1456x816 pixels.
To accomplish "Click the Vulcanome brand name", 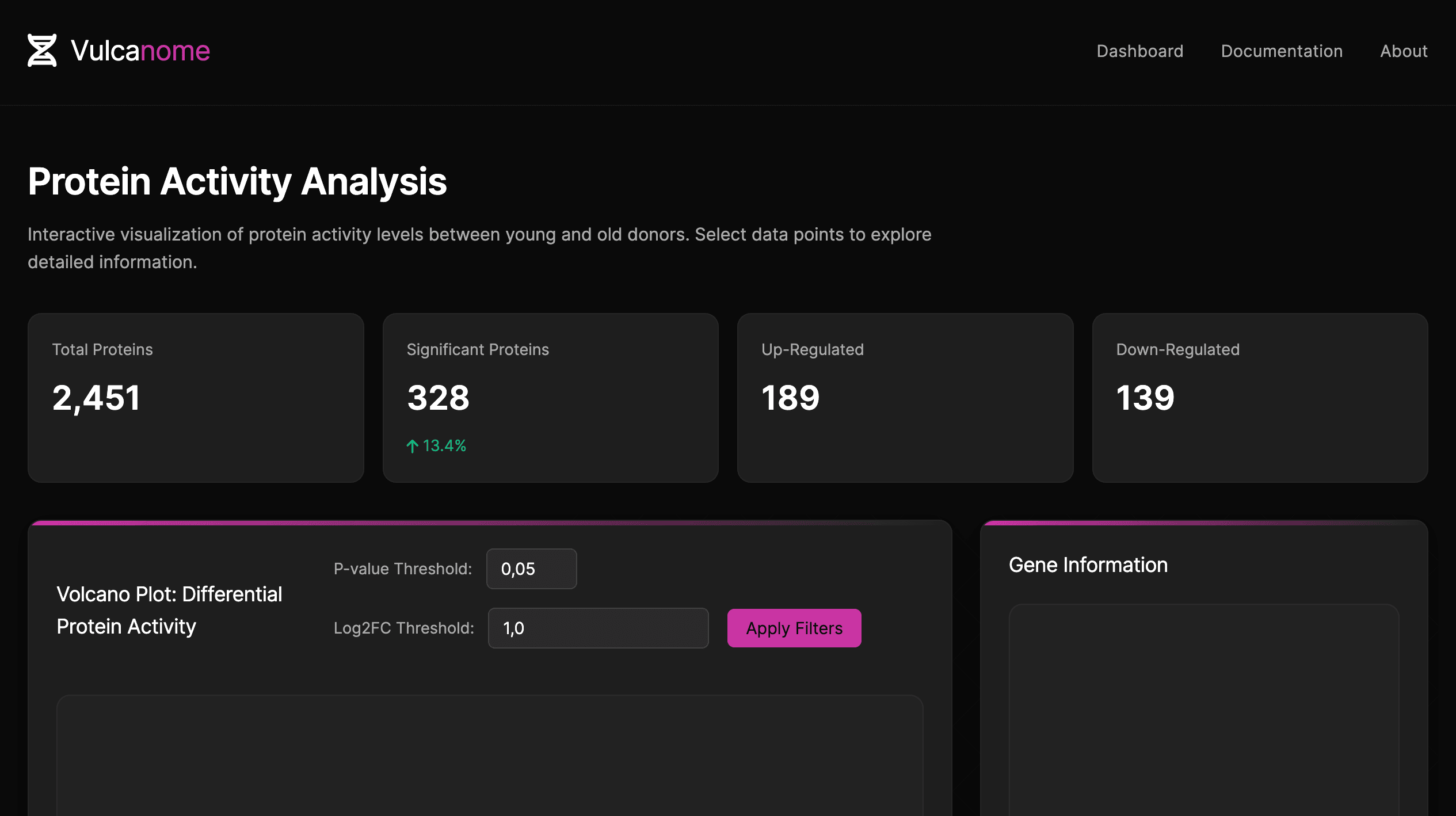I will click(x=140, y=51).
